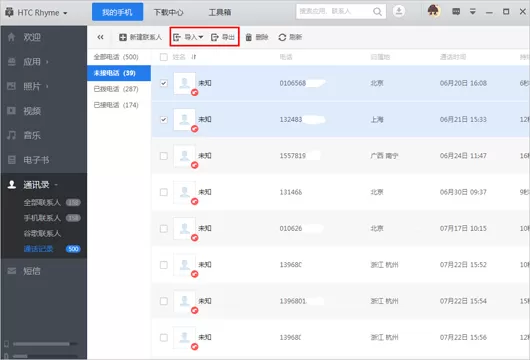
Task: Click the envelope icon beside 短信
Action: click(x=11, y=271)
